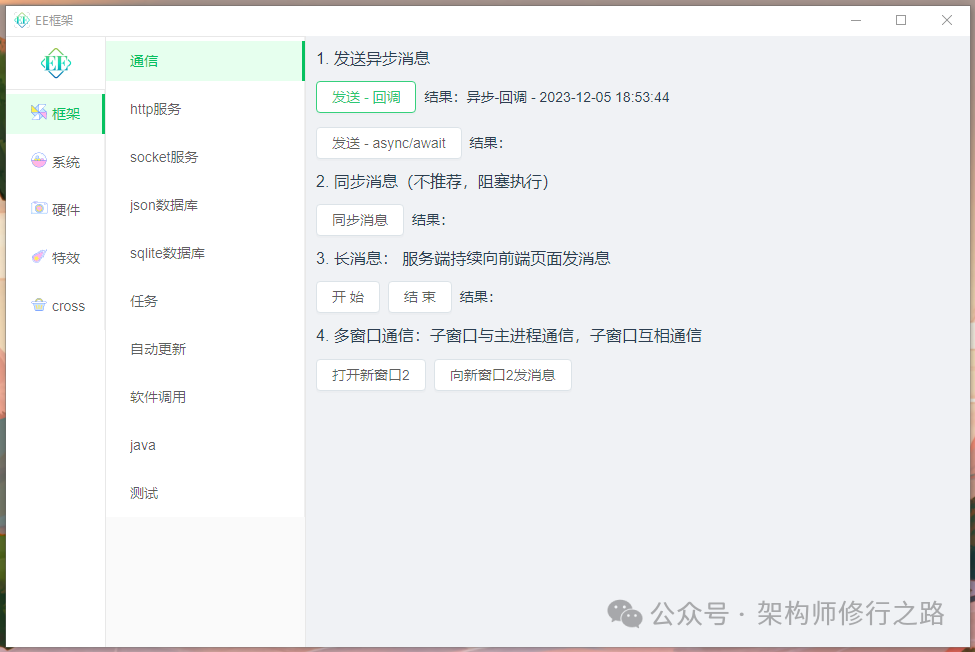Select the 硬件 label in sidebar
The image size is (975, 652).
66,210
